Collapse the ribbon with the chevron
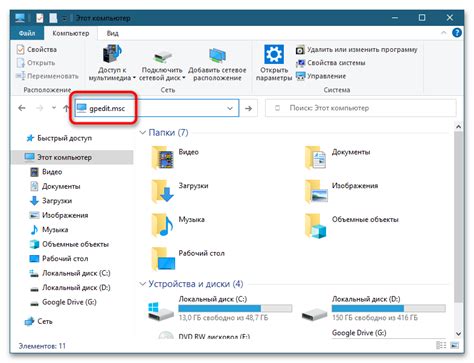 tap(444, 33)
